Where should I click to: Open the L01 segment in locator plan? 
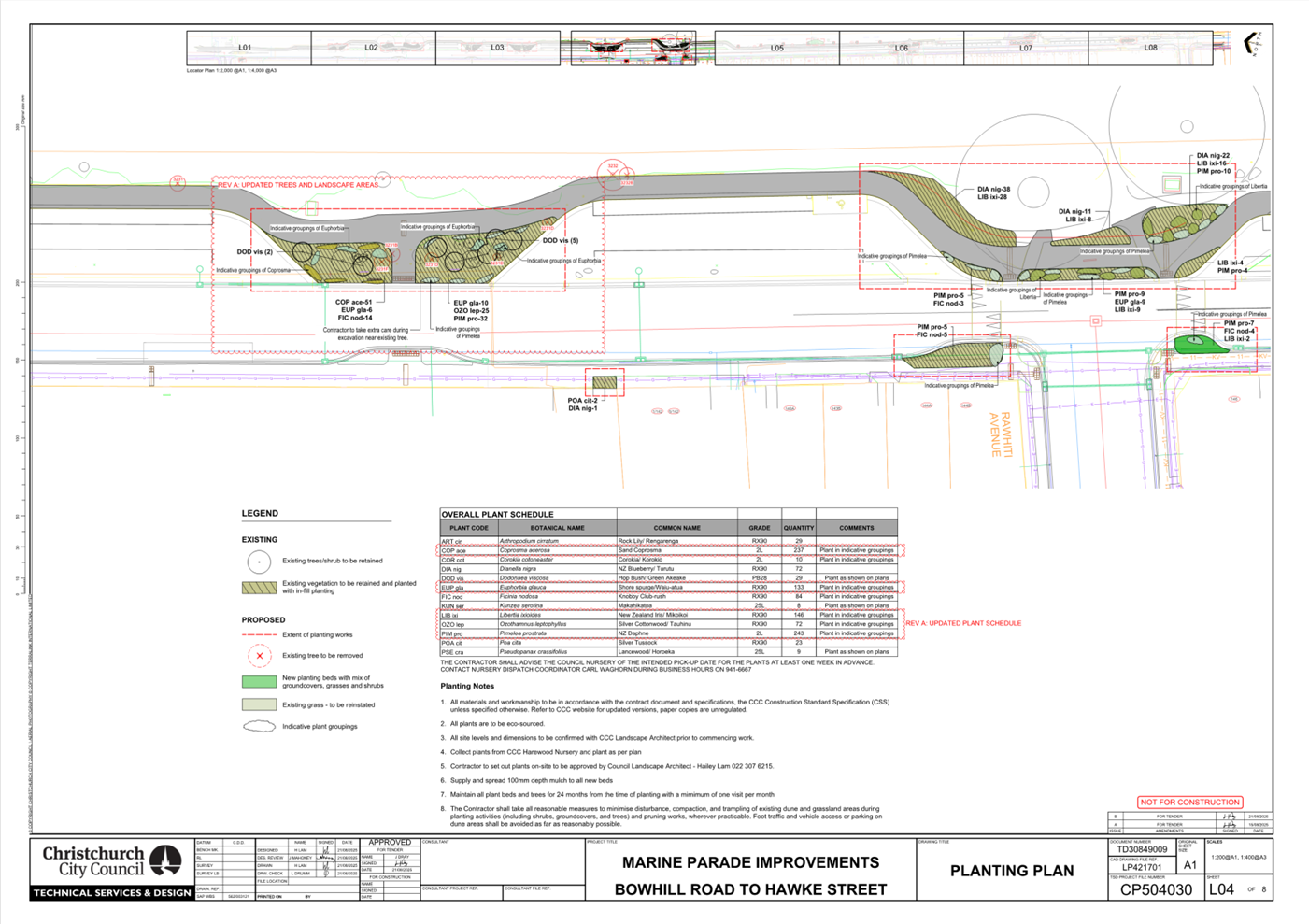point(248,48)
